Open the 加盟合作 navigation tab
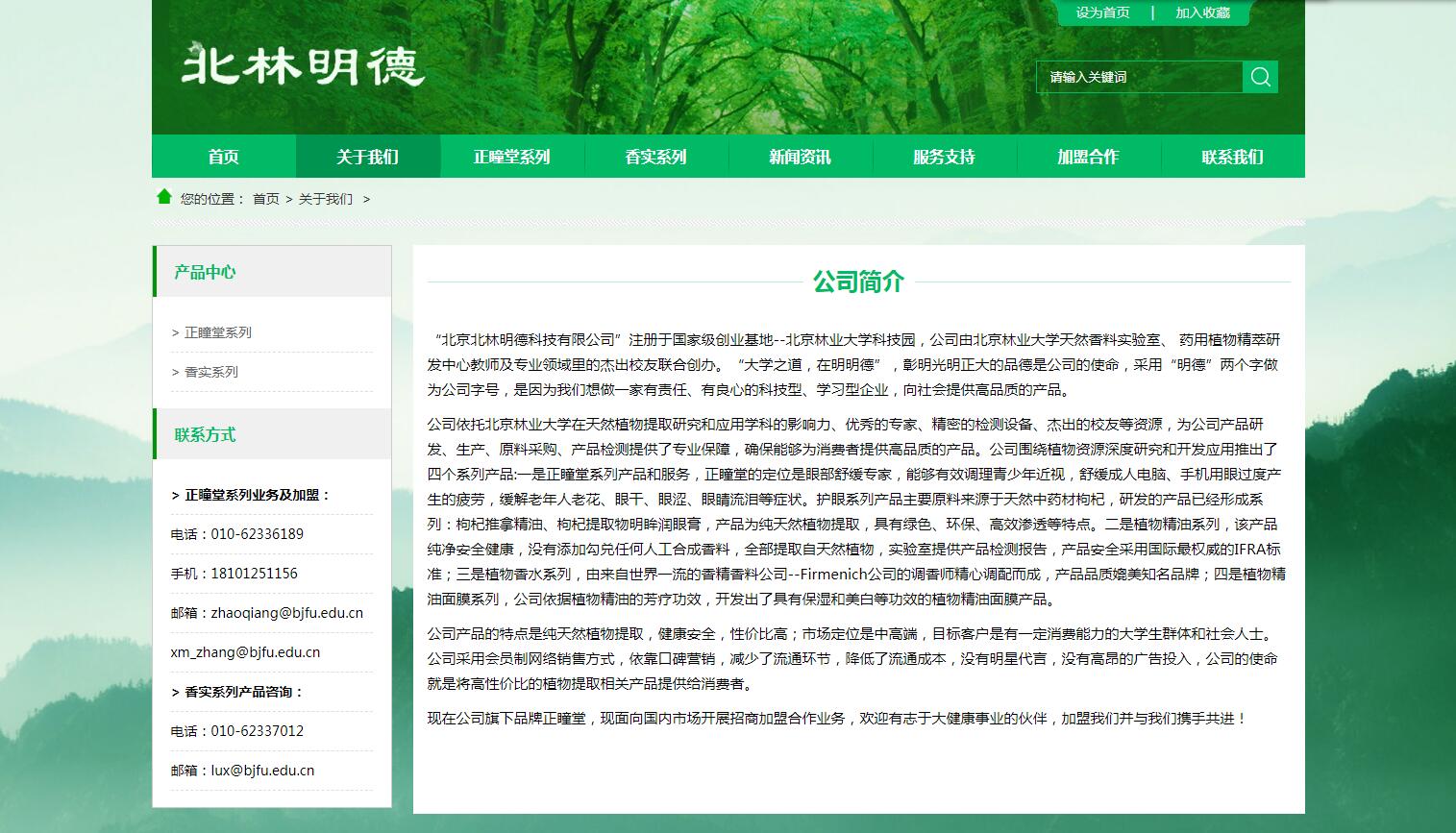The height and width of the screenshot is (833, 1456). (x=1089, y=157)
